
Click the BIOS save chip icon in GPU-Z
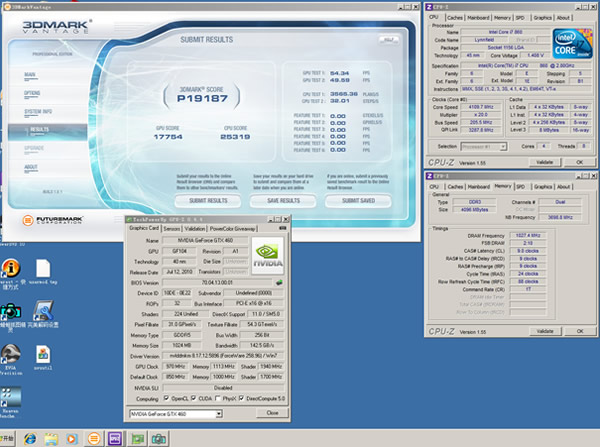click(279, 283)
